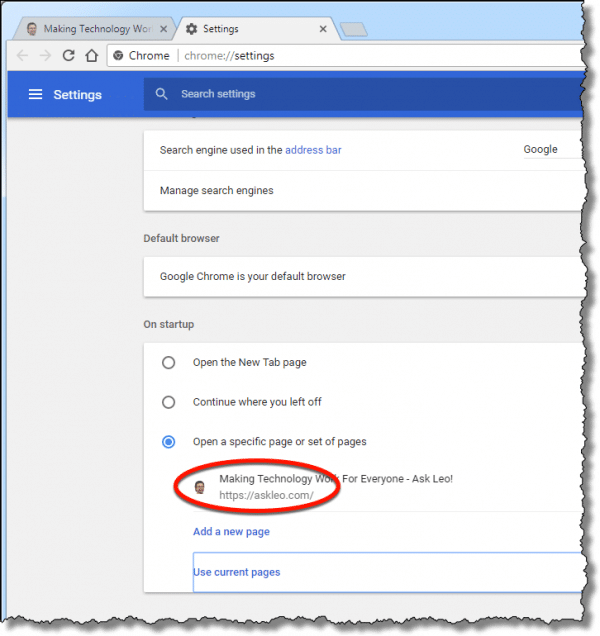Go to the home page icon
600x636 pixels.
coord(92,55)
